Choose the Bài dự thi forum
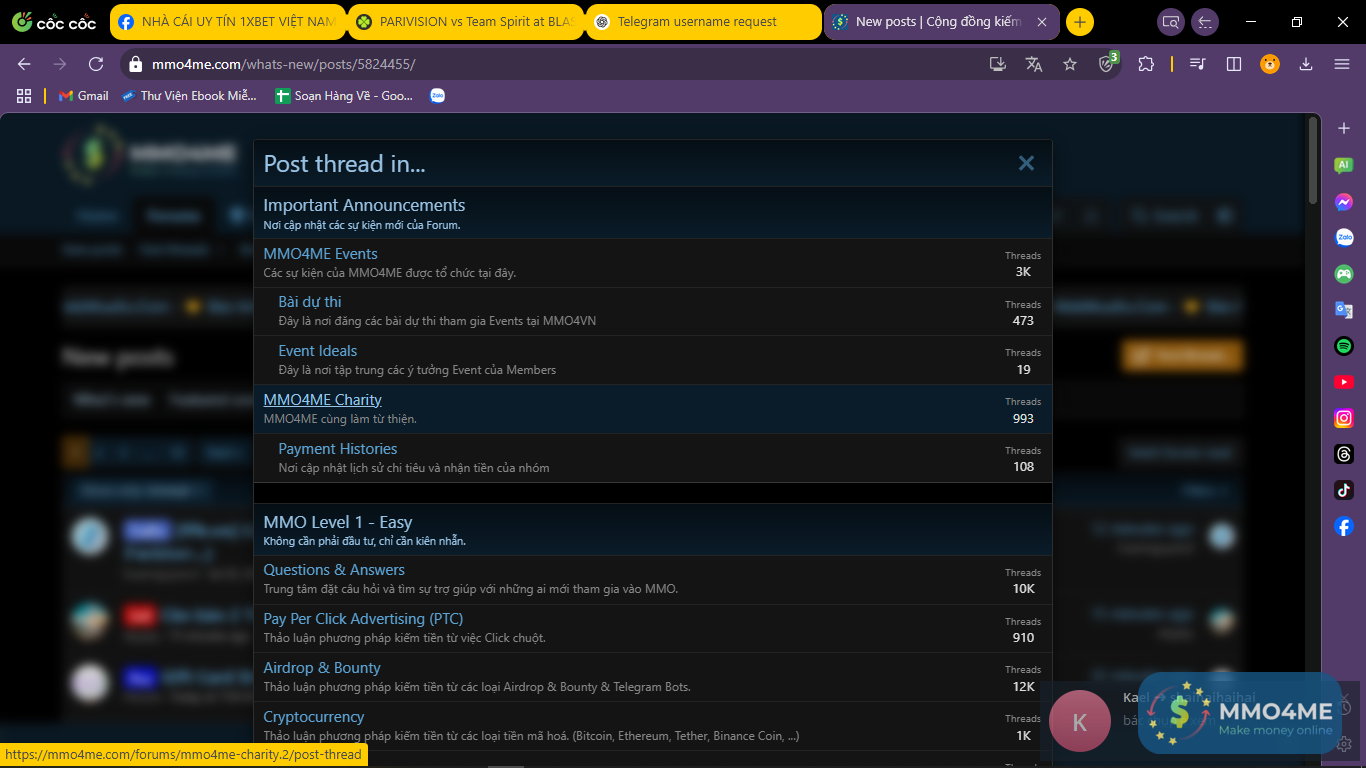This screenshot has height=768, width=1366. point(310,302)
